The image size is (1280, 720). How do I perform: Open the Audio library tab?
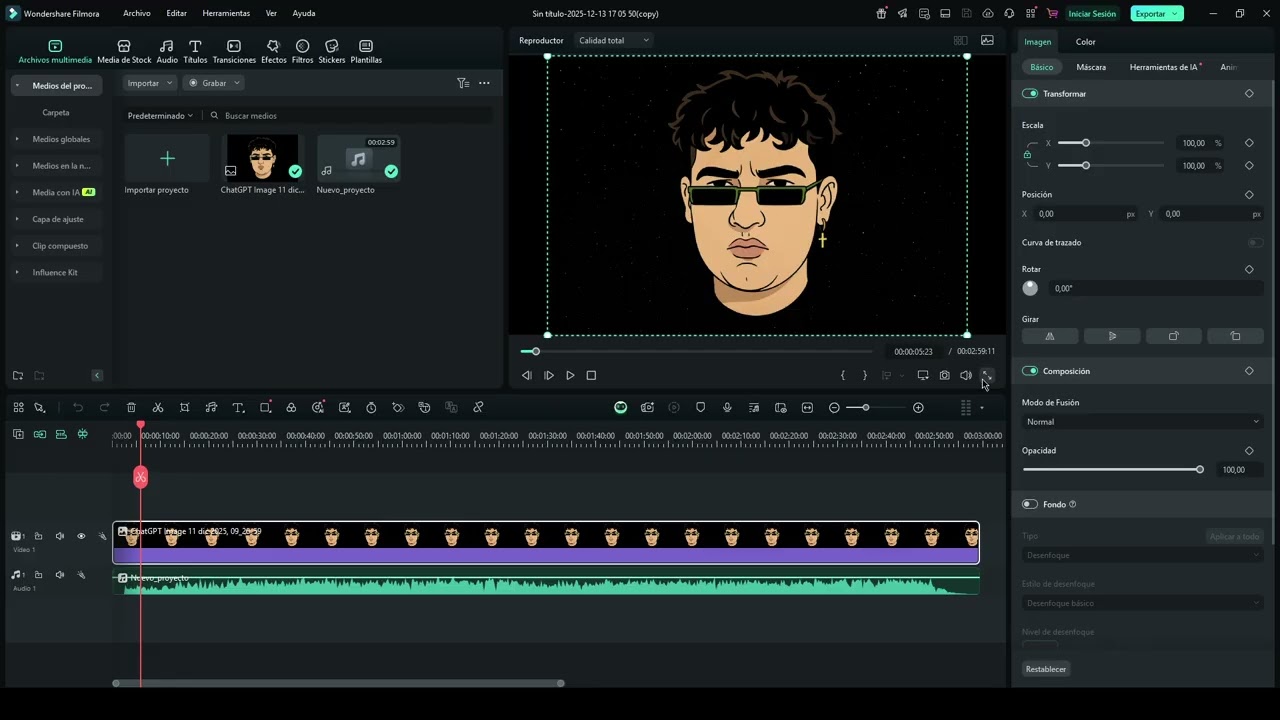tap(167, 51)
